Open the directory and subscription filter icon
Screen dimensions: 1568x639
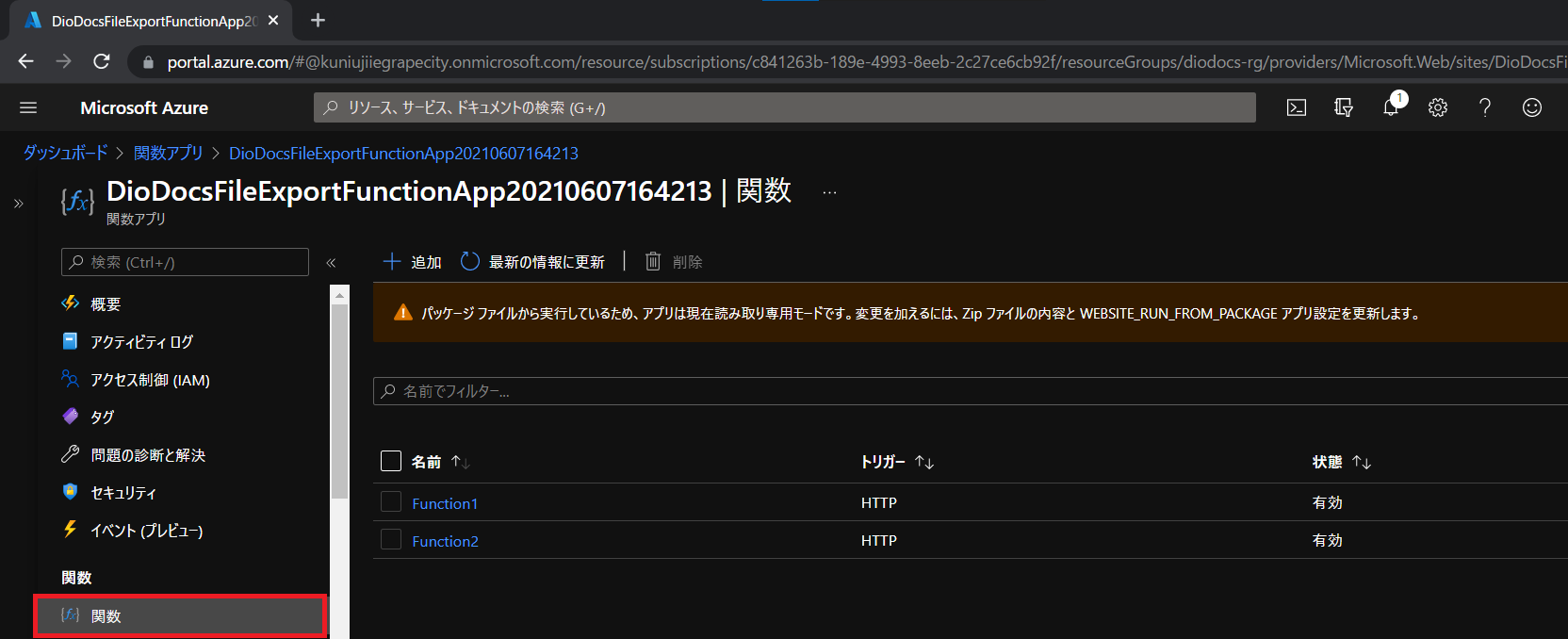[1344, 107]
